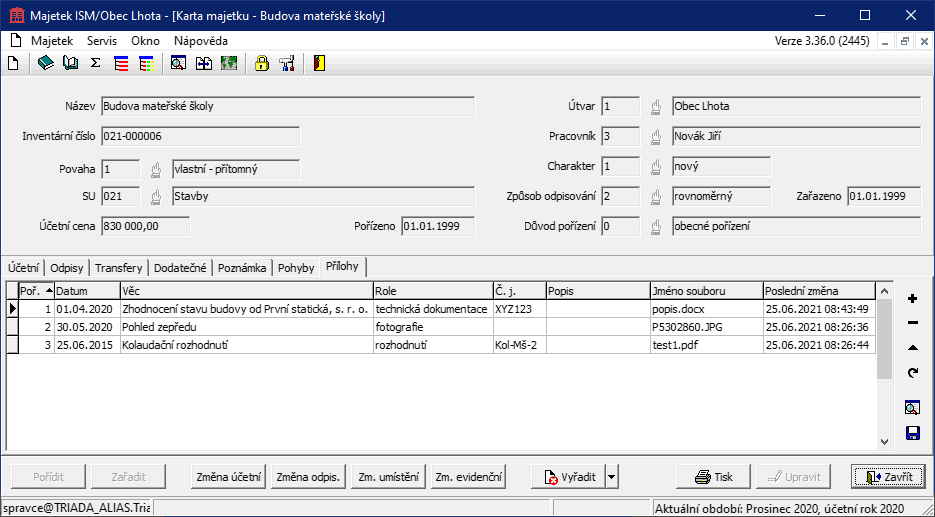Screen dimensions: 935x517
Task: Save attachment with the floppy disk icon
Action: pyautogui.click(x=912, y=433)
